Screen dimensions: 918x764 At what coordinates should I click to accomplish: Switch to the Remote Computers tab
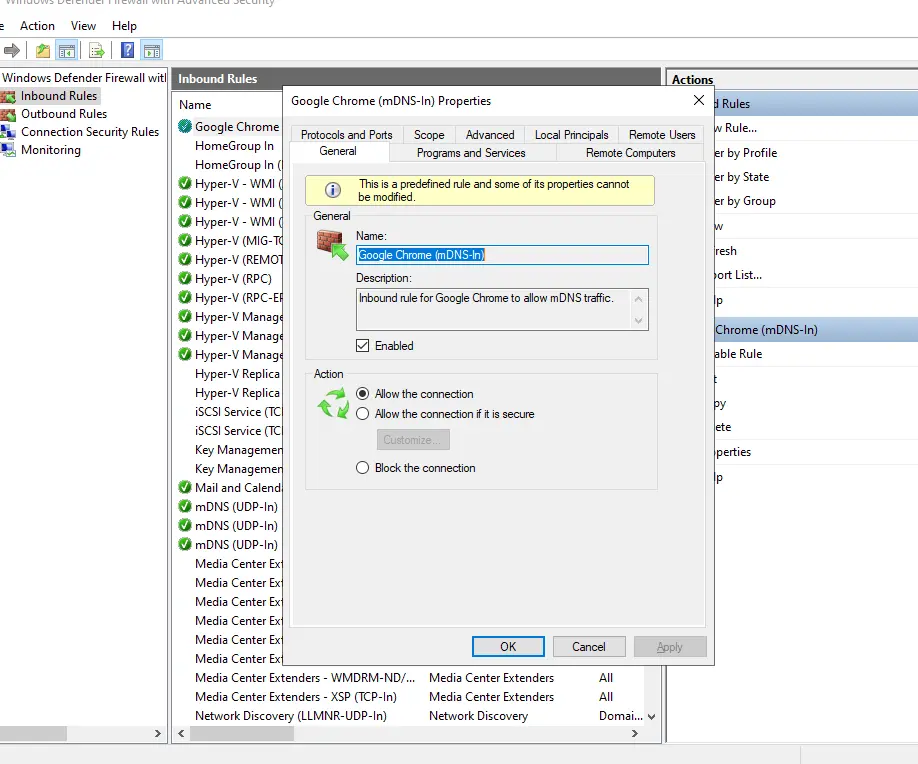click(x=631, y=153)
